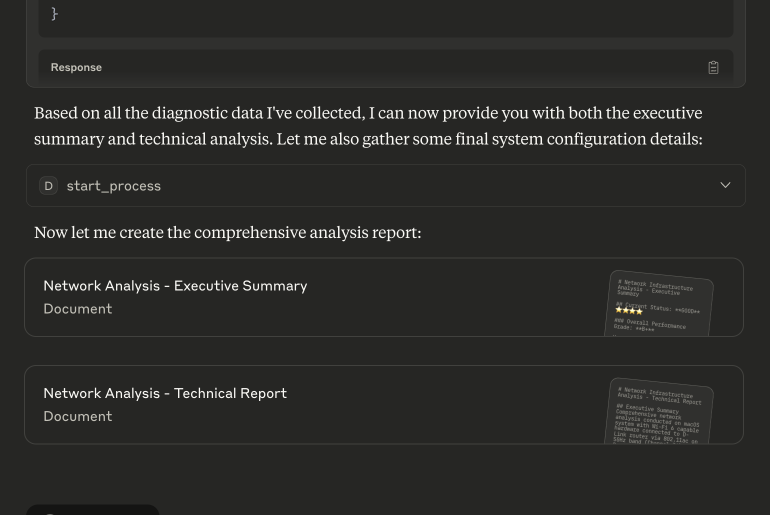The image size is (770, 515).
Task: Click the star rating in Executive Summary preview
Action: 629,310
